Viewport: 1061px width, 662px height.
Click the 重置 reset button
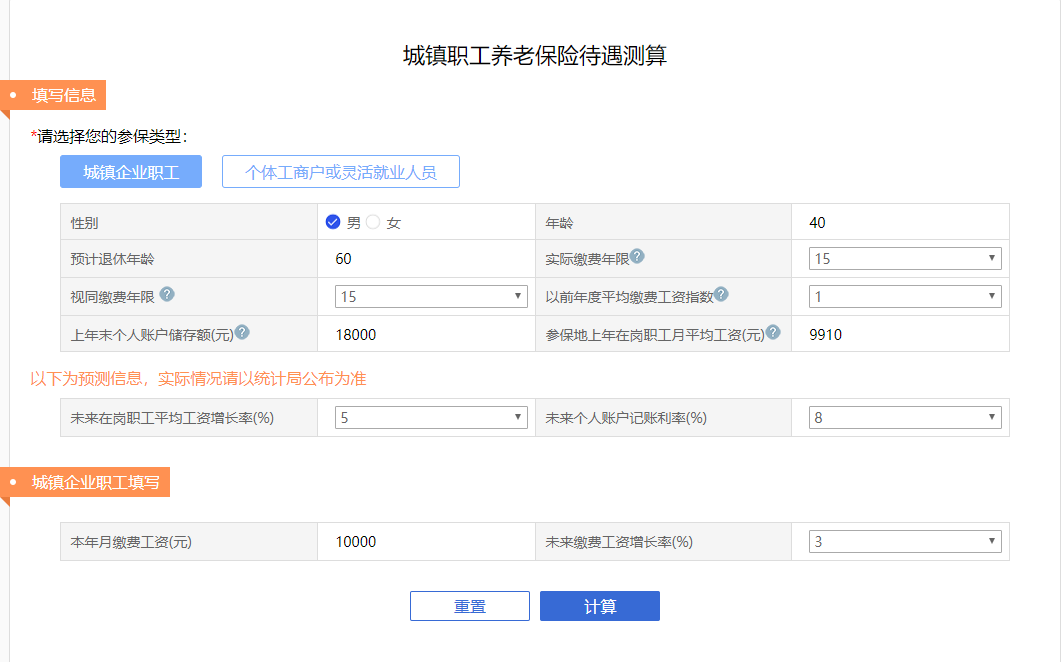(x=469, y=606)
